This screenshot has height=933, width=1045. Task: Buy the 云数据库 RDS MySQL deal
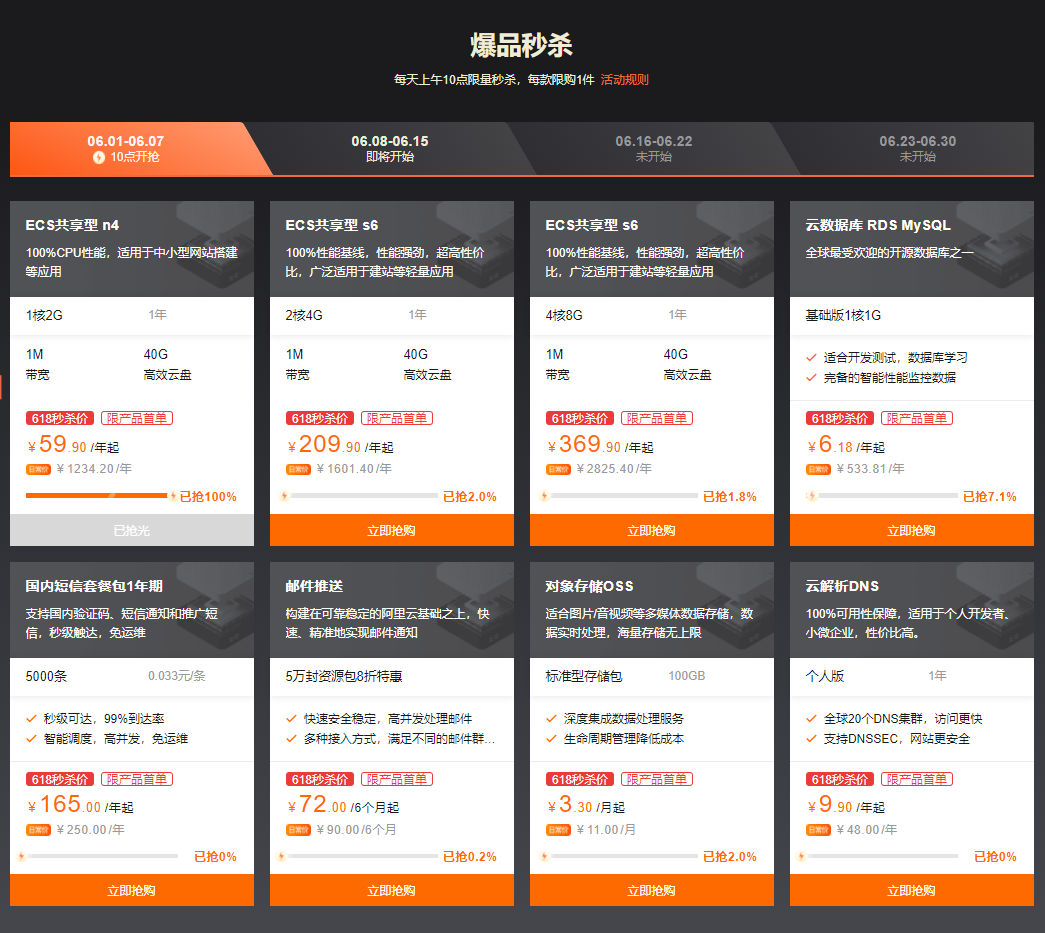(912, 530)
